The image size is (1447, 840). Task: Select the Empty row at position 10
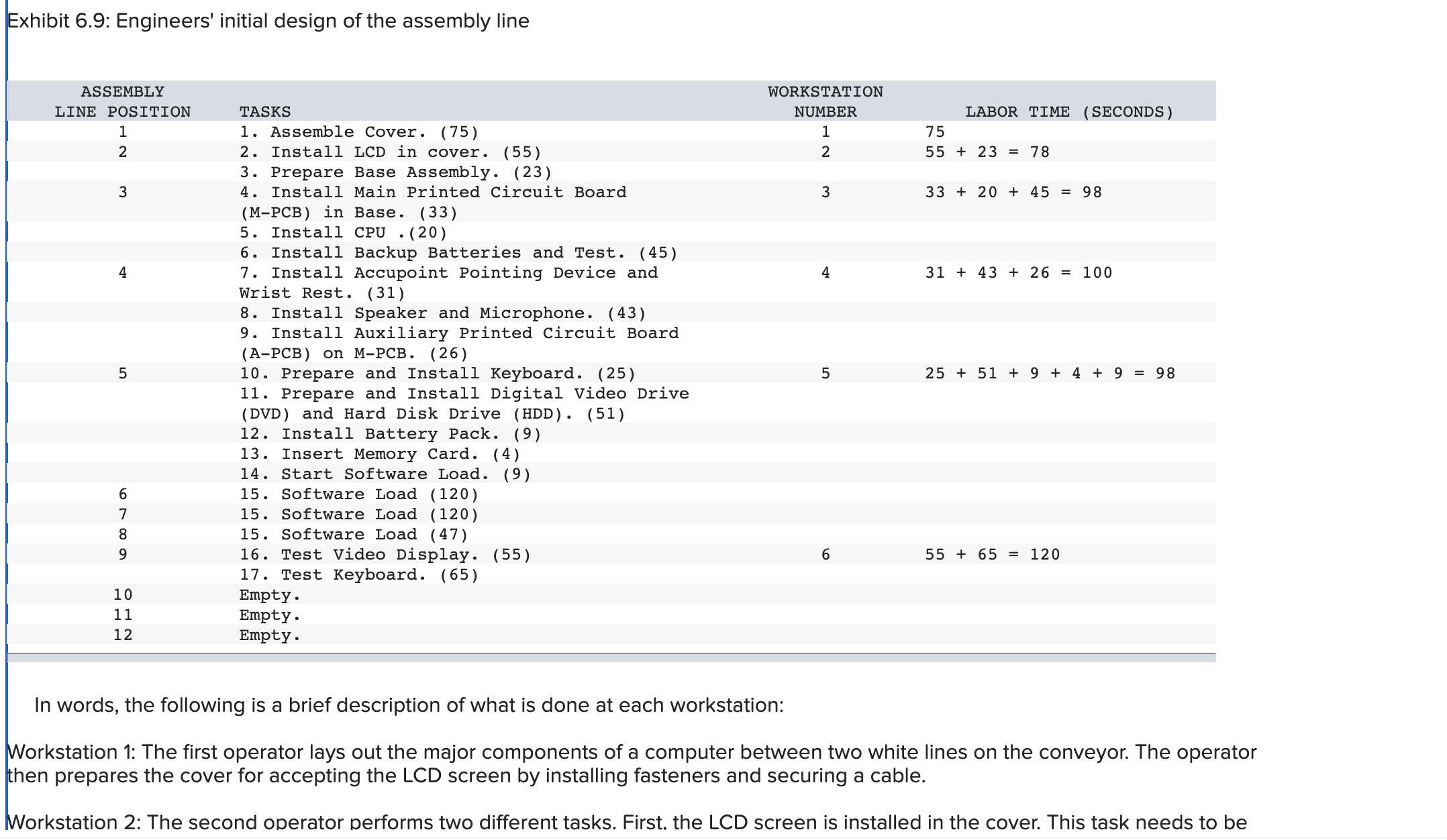(x=268, y=594)
